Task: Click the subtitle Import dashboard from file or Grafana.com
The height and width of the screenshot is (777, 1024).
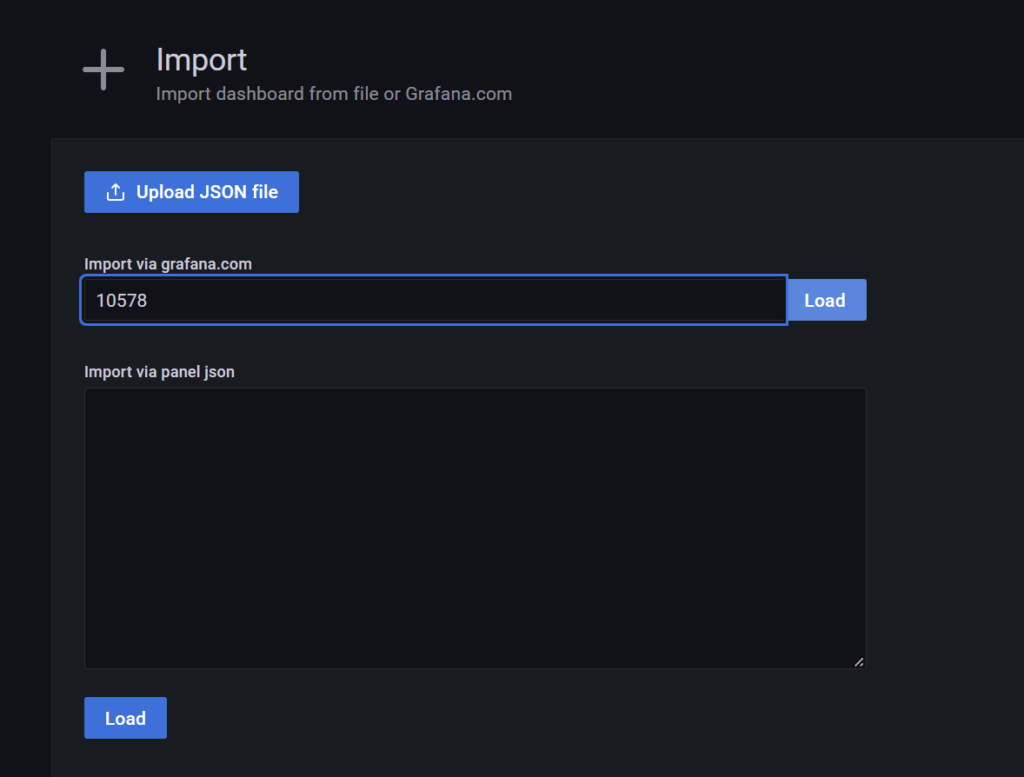Action: pyautogui.click(x=333, y=94)
